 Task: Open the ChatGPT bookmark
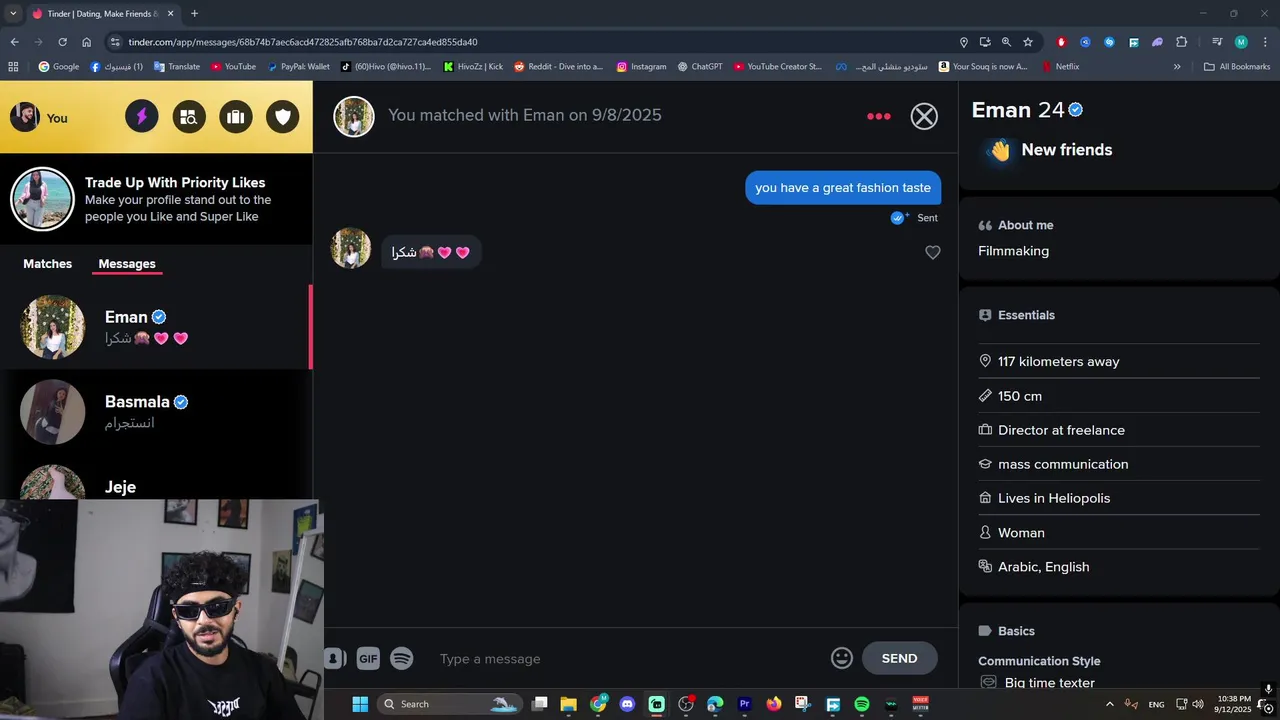coord(699,67)
